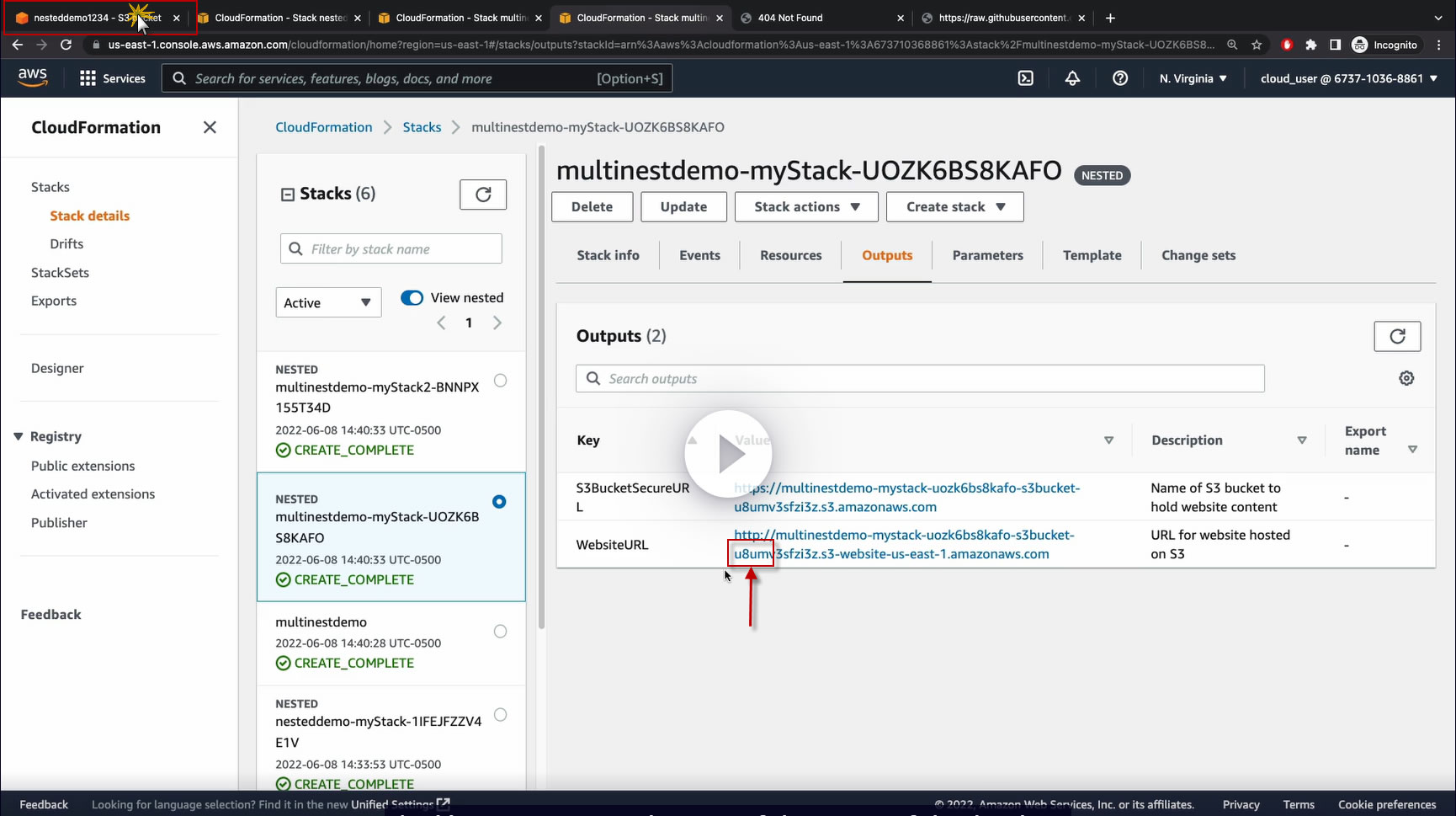
Task: Open Outputs table preferences gear
Action: [1406, 378]
